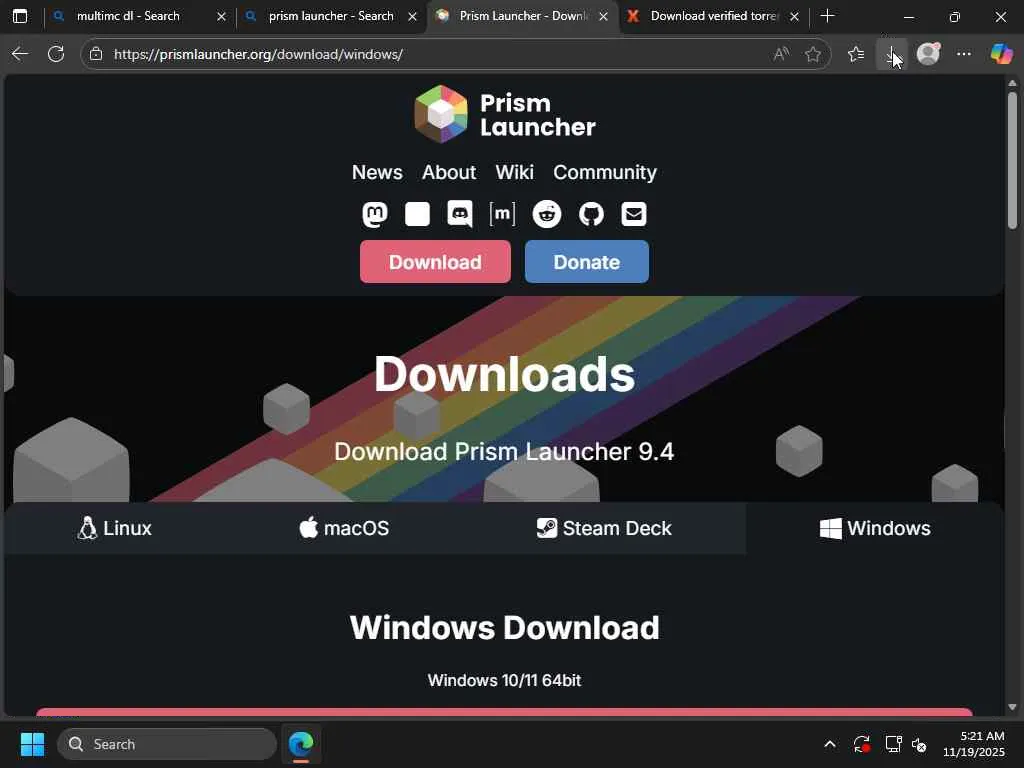Click the blue Donate button

(586, 262)
